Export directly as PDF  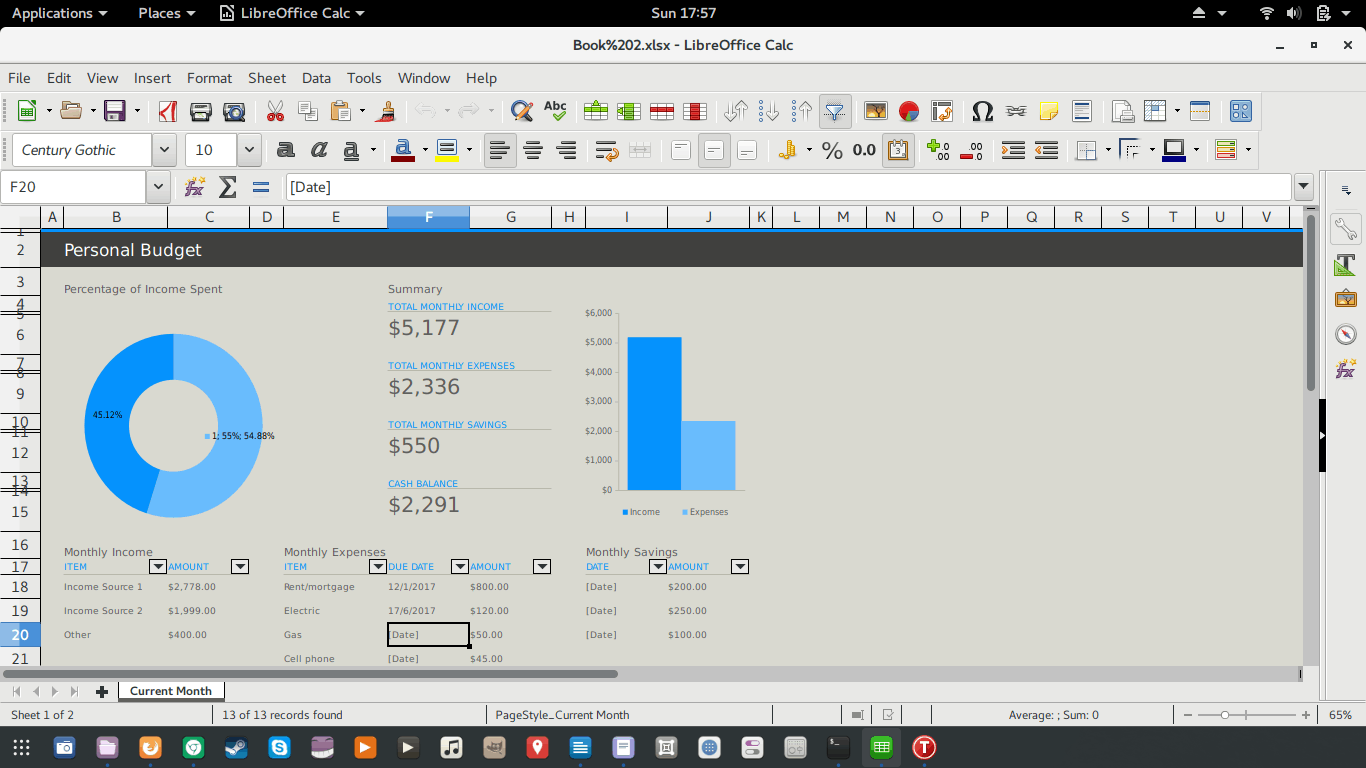click(x=168, y=111)
